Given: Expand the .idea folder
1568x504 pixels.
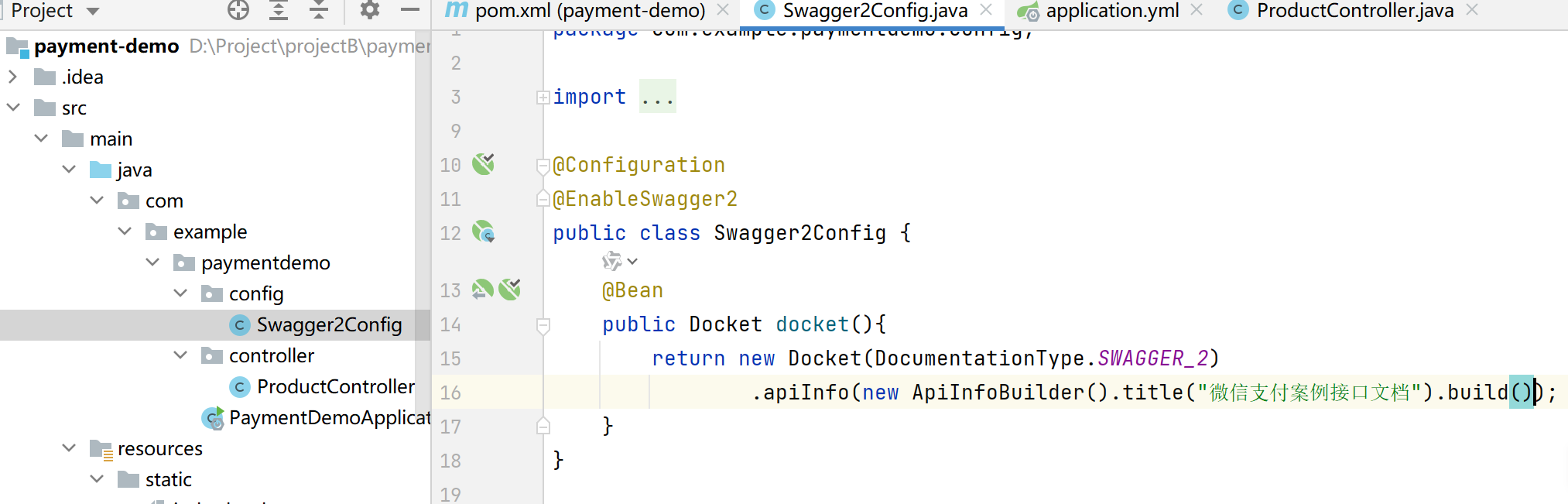Looking at the screenshot, I should [x=13, y=77].
